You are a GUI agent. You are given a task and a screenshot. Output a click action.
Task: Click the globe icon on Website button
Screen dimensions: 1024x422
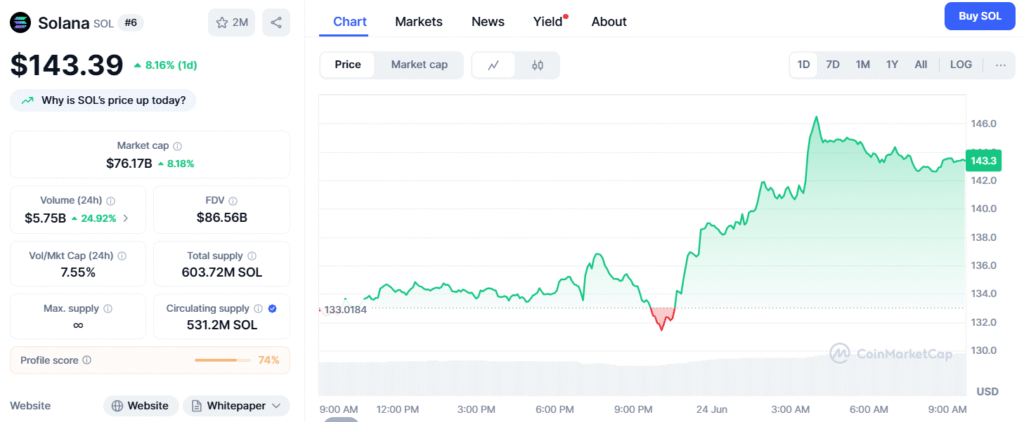pos(118,406)
